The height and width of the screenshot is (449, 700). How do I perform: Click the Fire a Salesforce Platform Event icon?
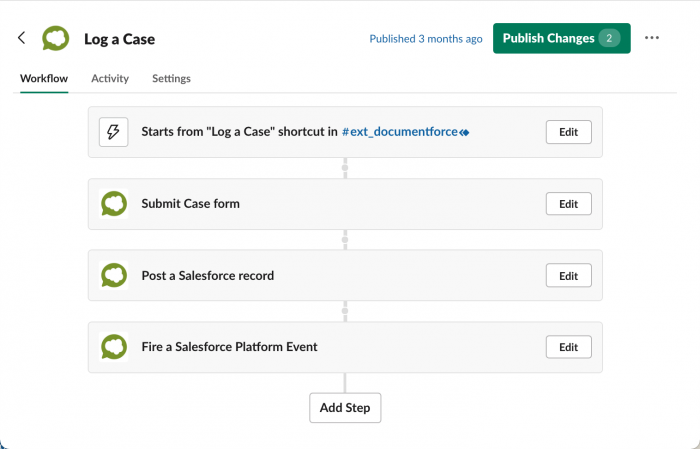point(114,347)
